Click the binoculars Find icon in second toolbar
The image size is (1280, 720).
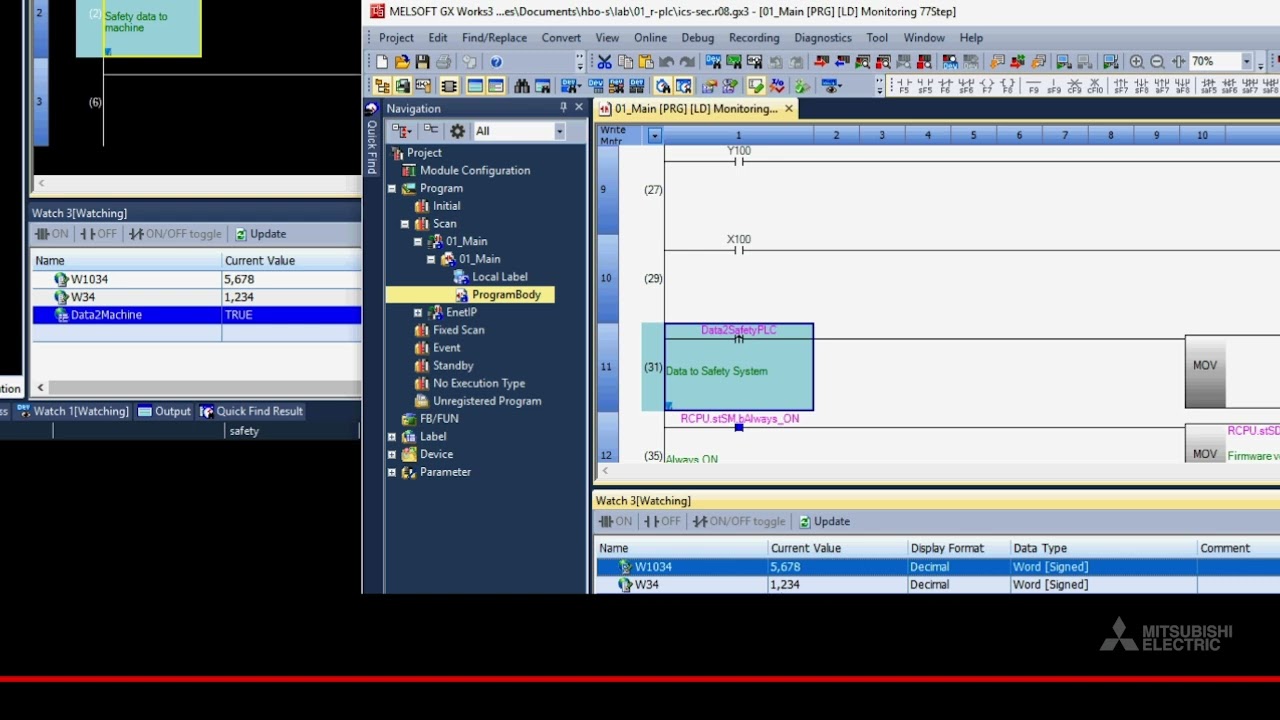click(521, 86)
